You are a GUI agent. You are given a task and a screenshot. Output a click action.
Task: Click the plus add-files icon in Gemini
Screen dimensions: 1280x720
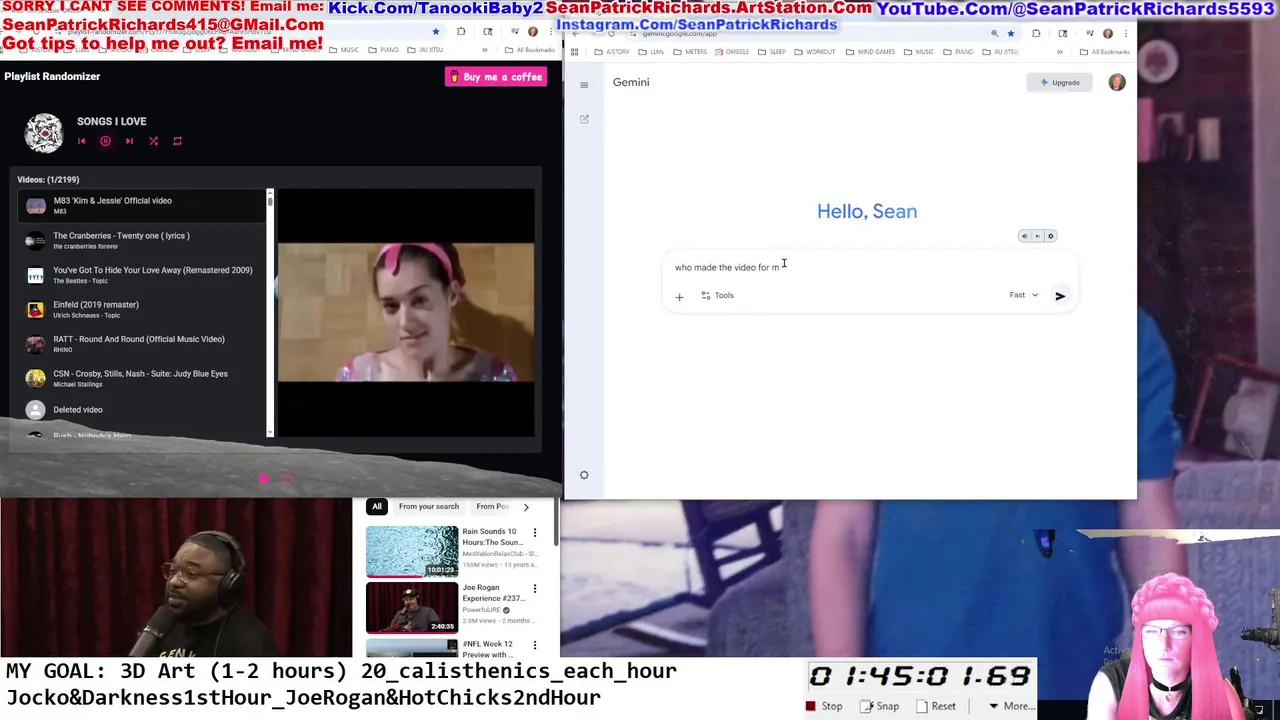point(679,296)
